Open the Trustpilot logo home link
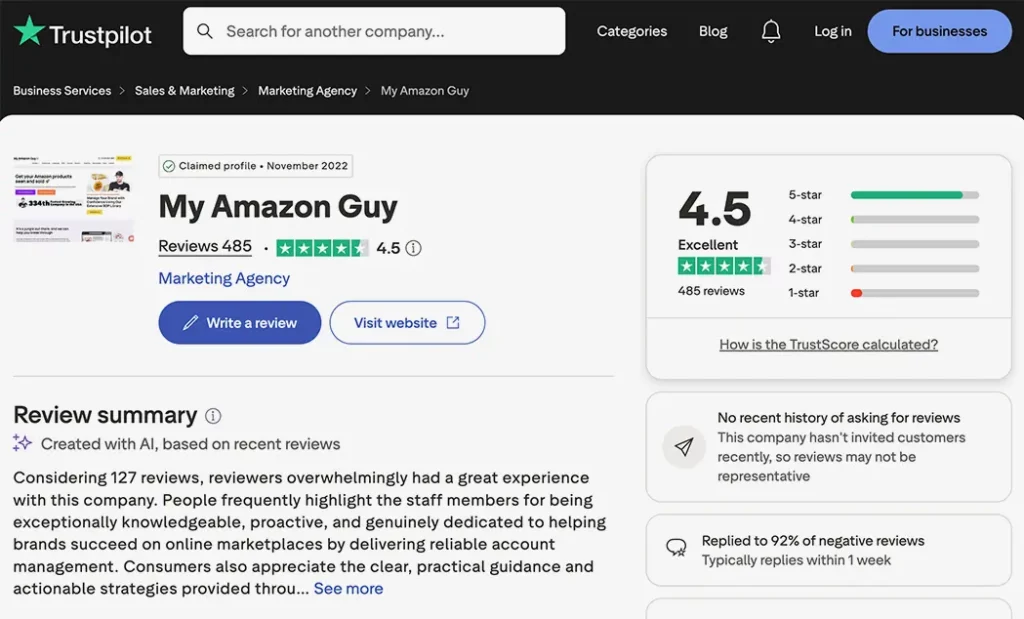The width and height of the screenshot is (1024, 619). coord(82,32)
